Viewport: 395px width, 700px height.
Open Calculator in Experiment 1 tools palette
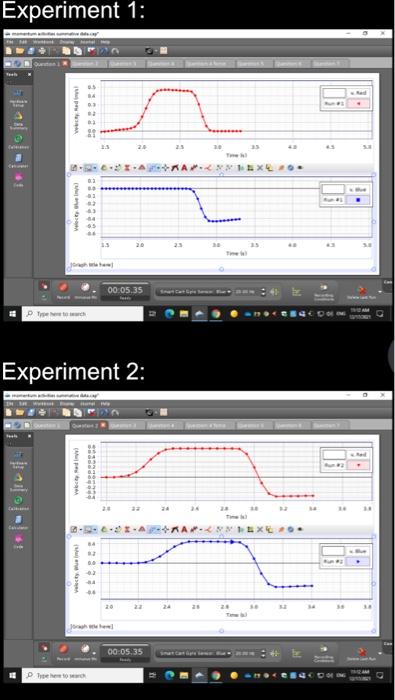[18, 160]
